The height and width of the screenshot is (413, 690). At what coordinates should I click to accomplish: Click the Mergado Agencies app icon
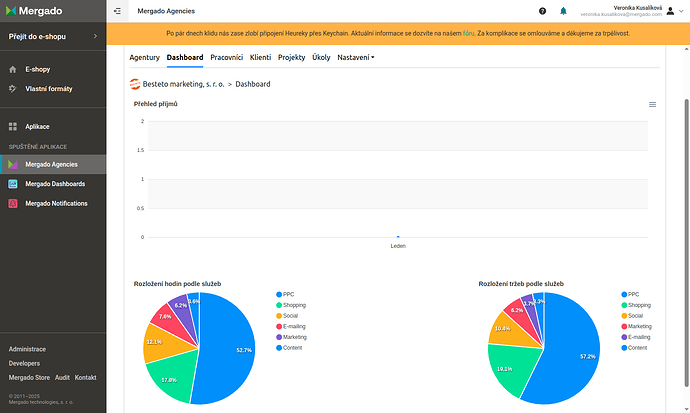point(13,164)
